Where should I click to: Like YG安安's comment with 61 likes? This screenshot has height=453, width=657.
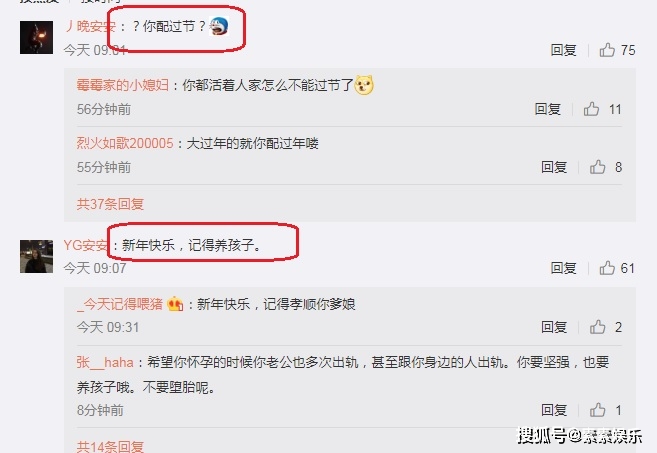607,268
